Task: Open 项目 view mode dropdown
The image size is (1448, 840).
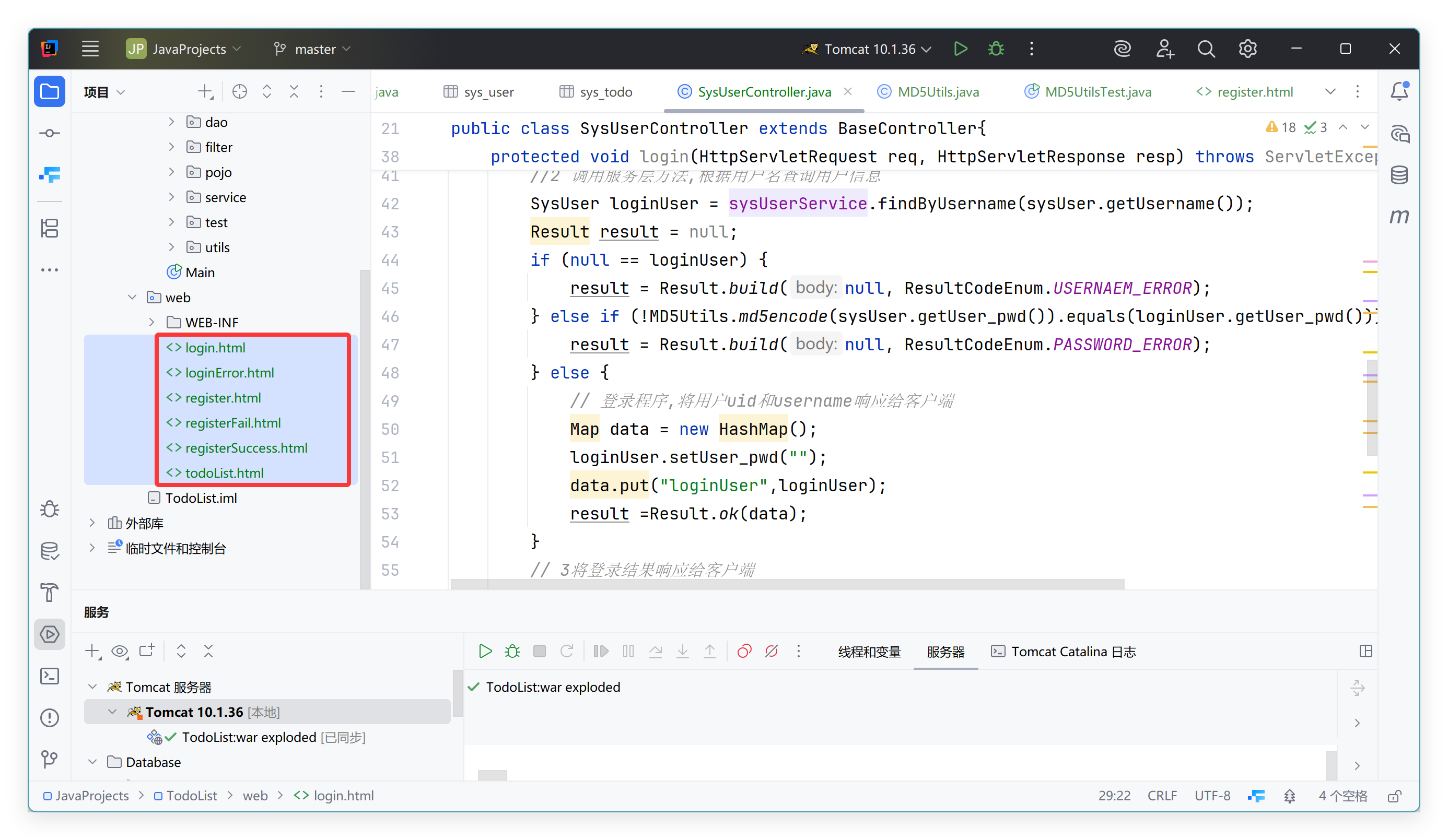Action: [x=104, y=92]
